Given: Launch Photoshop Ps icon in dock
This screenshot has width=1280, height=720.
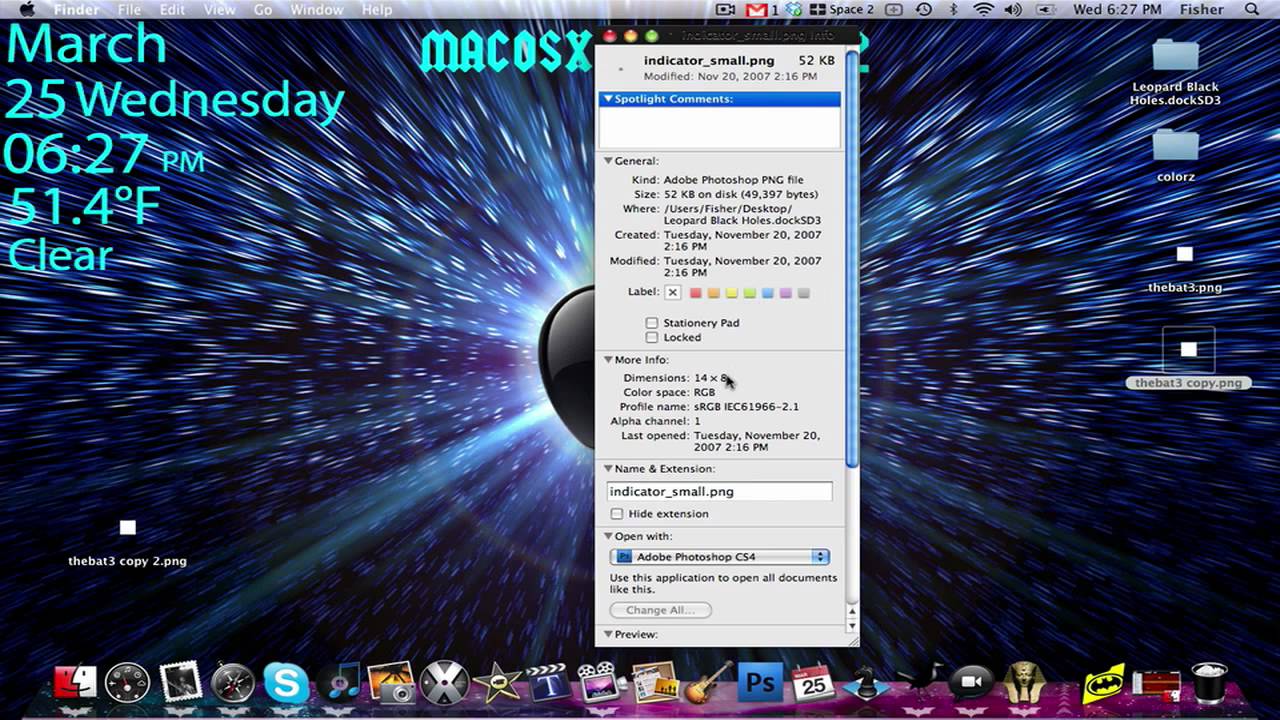Looking at the screenshot, I should (x=761, y=683).
